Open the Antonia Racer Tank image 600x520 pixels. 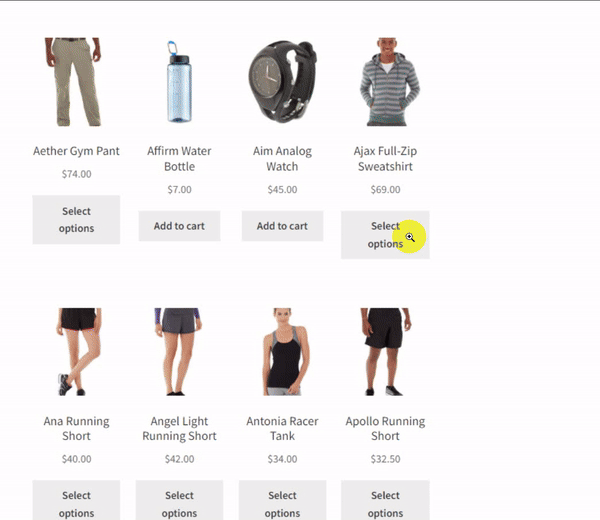tap(282, 352)
